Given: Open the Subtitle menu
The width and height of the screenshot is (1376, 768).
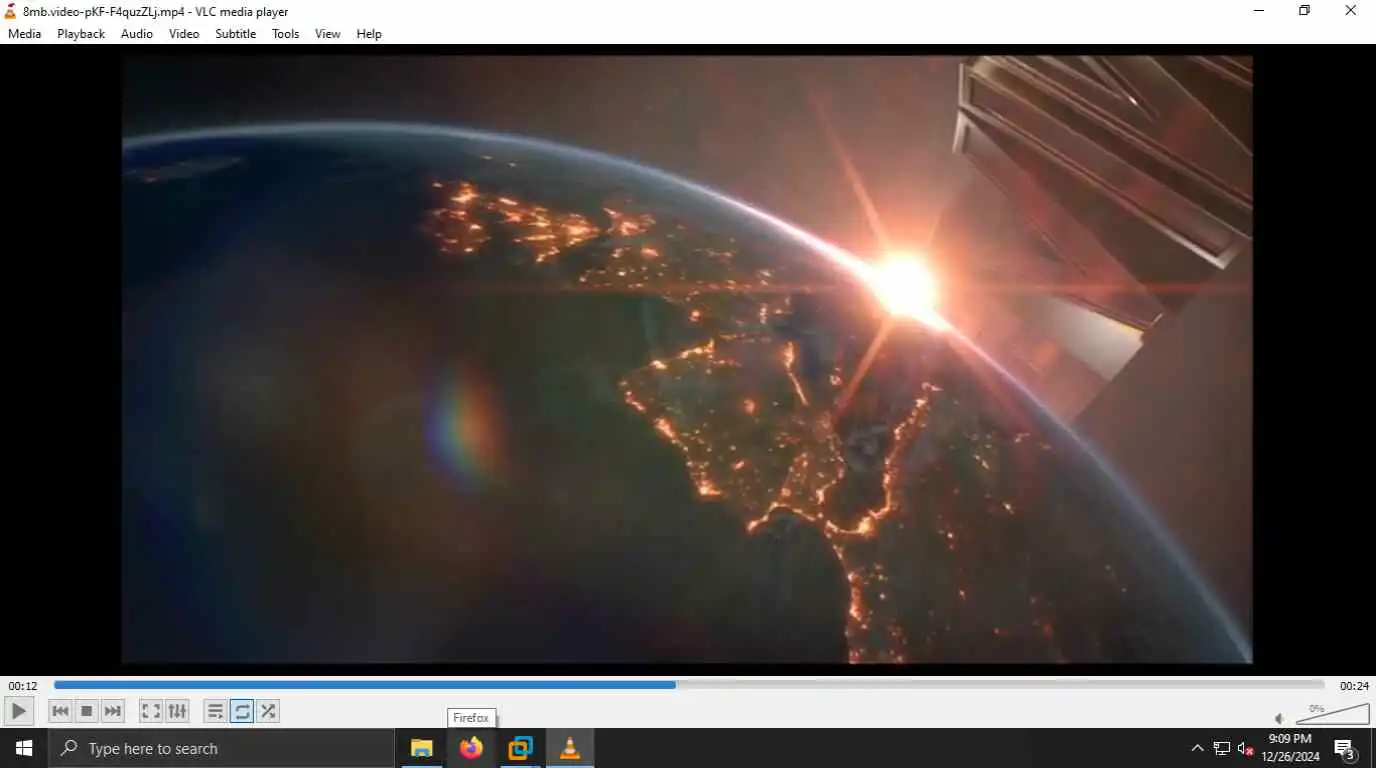Looking at the screenshot, I should coord(236,34).
